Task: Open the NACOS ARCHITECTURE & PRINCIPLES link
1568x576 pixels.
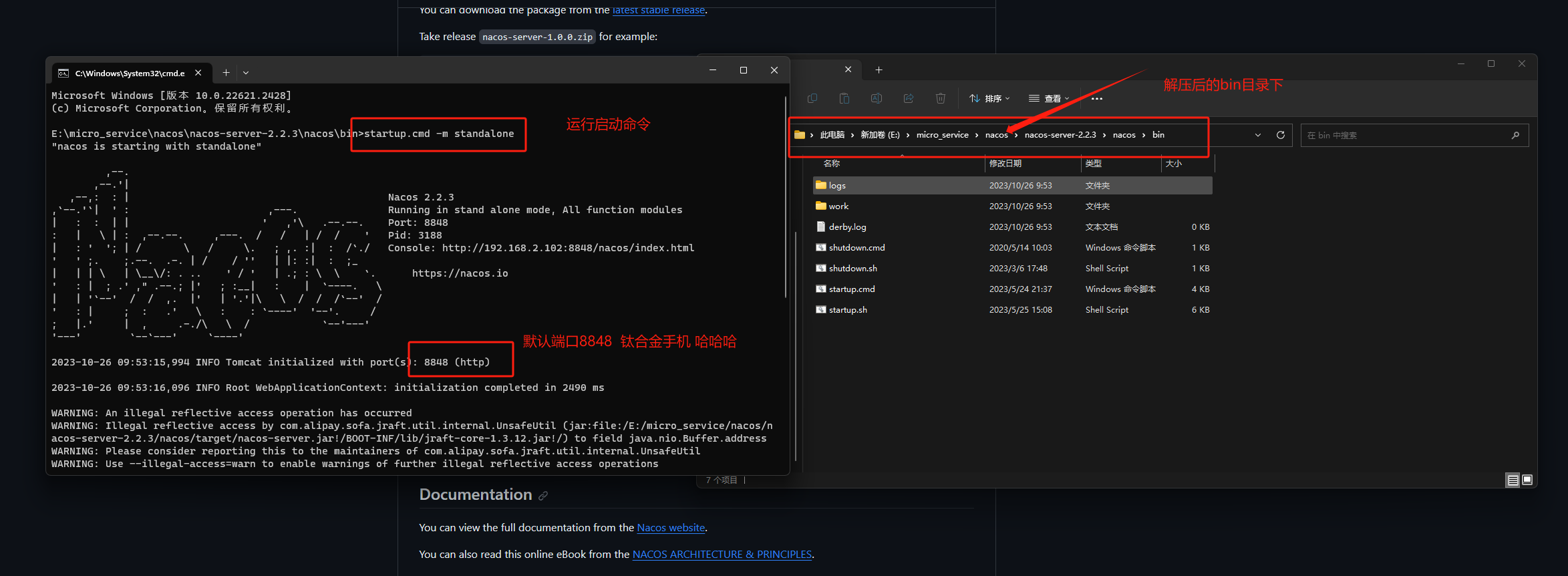Action: (x=722, y=555)
